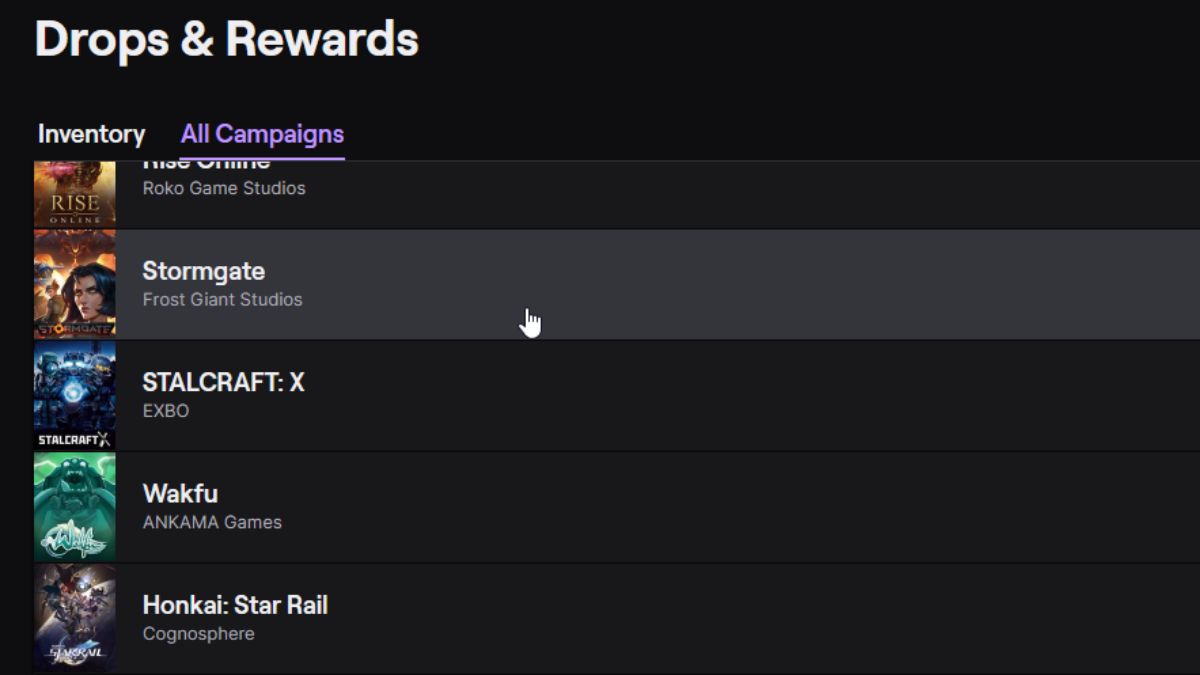Select the Wakfu campaign name

click(180, 494)
